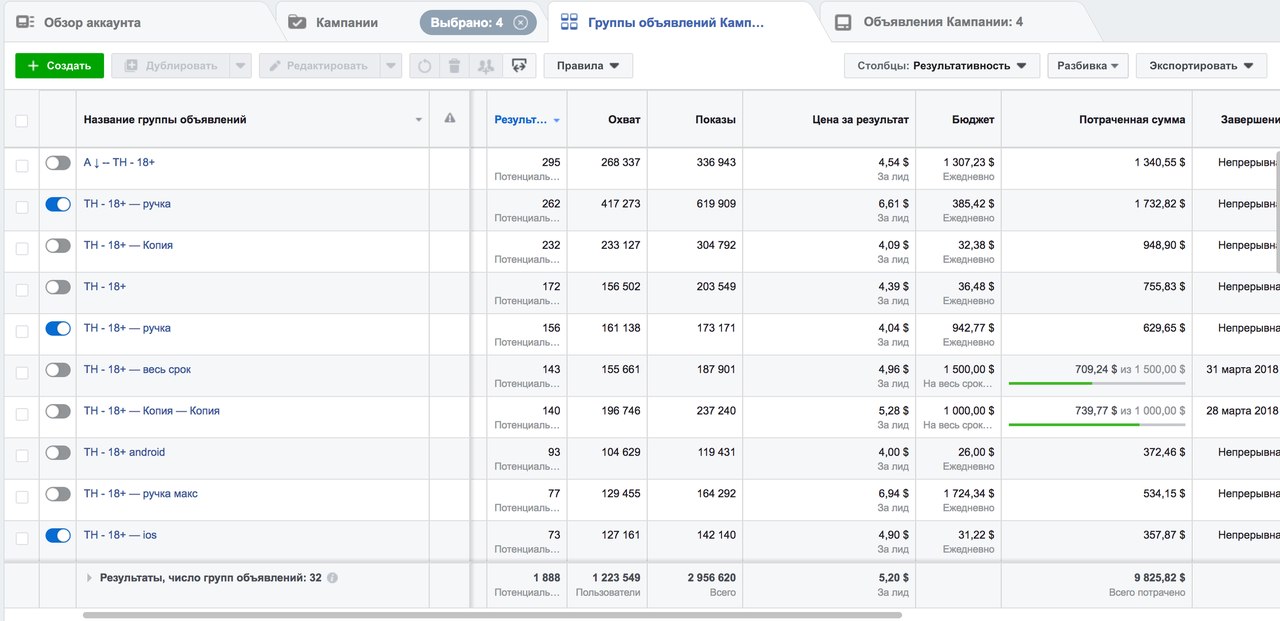Image resolution: width=1280 pixels, height=621 pixels.
Task: Open the dropdown arrow next to Редактировать
Action: tap(391, 66)
